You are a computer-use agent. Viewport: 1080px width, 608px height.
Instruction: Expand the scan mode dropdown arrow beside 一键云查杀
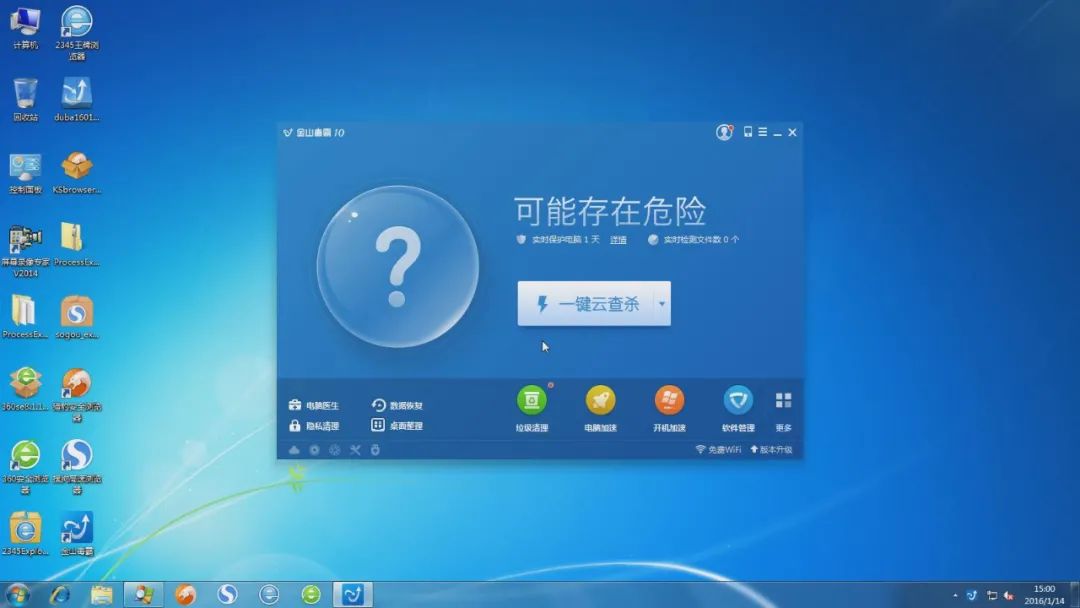[662, 304]
